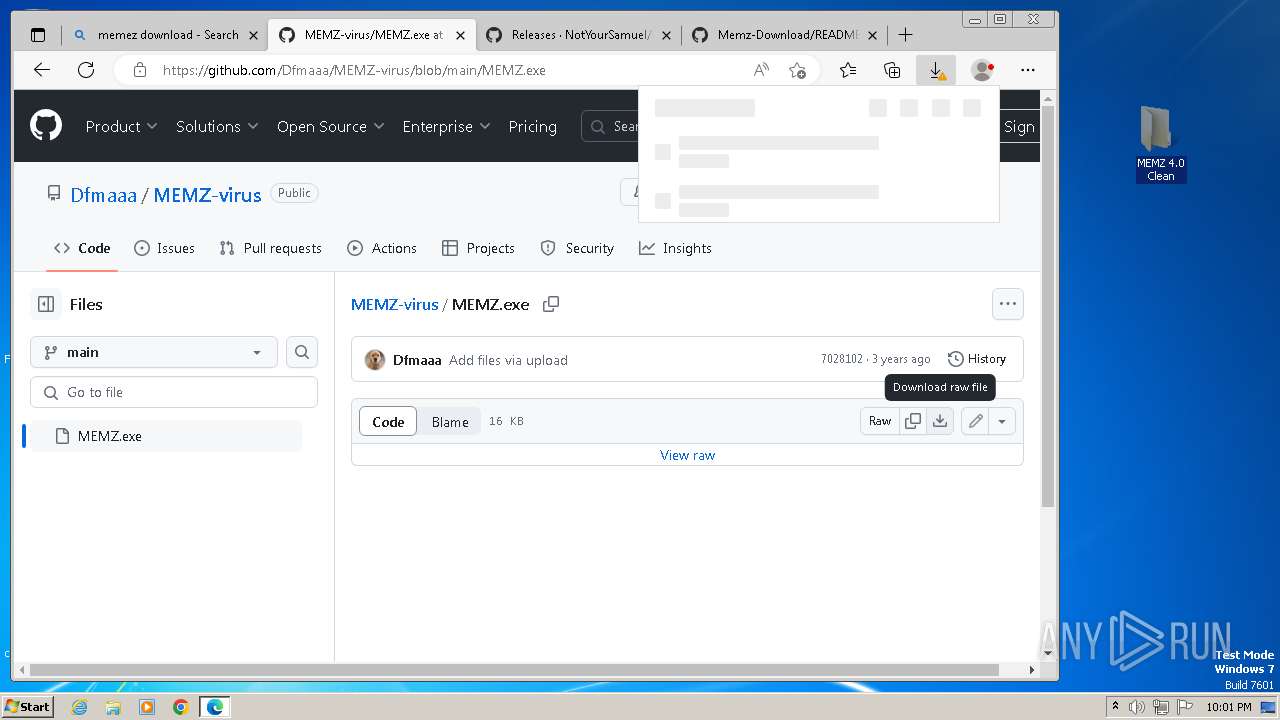Open Windows Explorer from taskbar
This screenshot has height=720, width=1280.
113,707
